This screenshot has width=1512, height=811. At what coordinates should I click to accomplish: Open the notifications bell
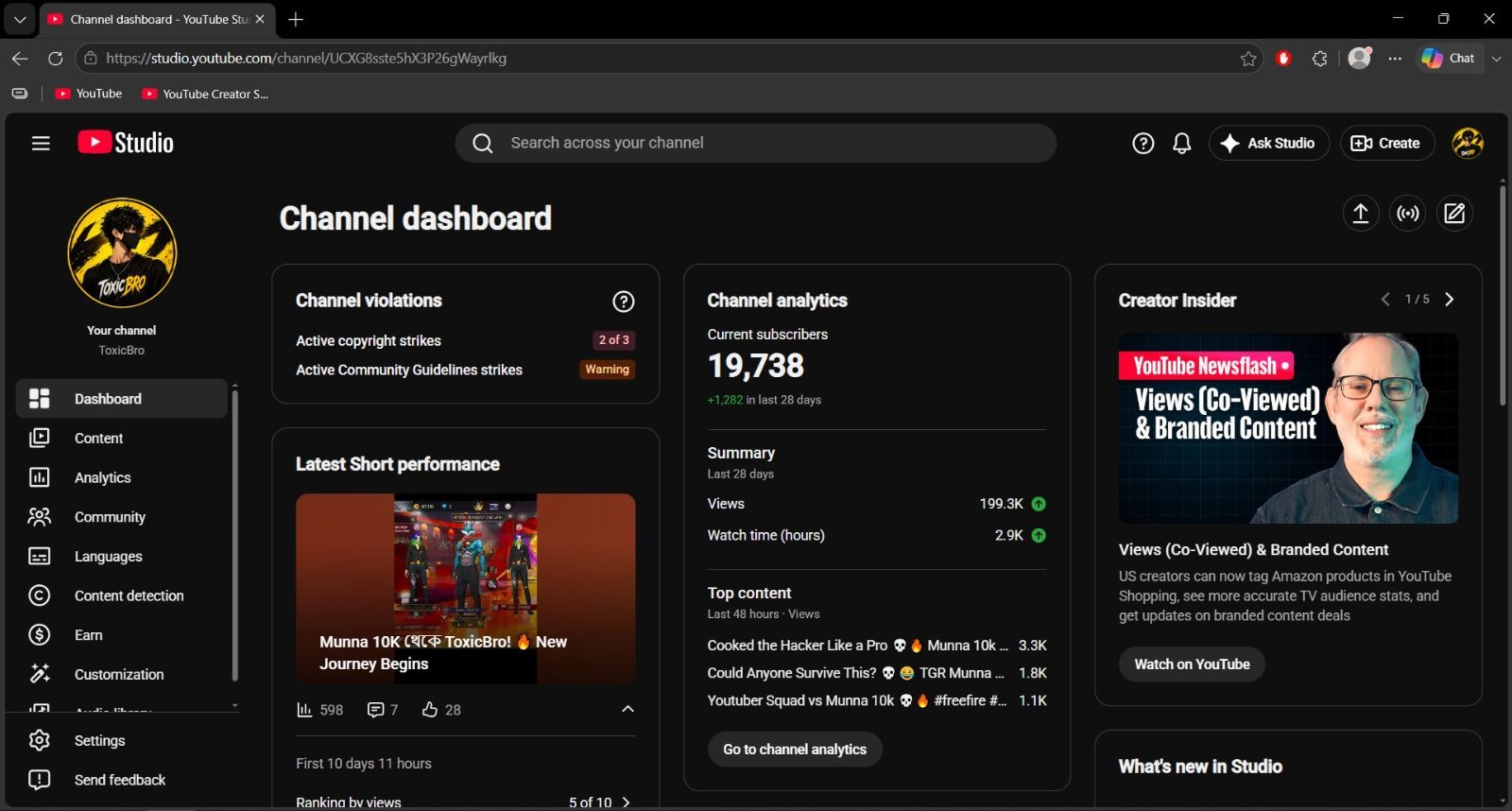pos(1181,143)
